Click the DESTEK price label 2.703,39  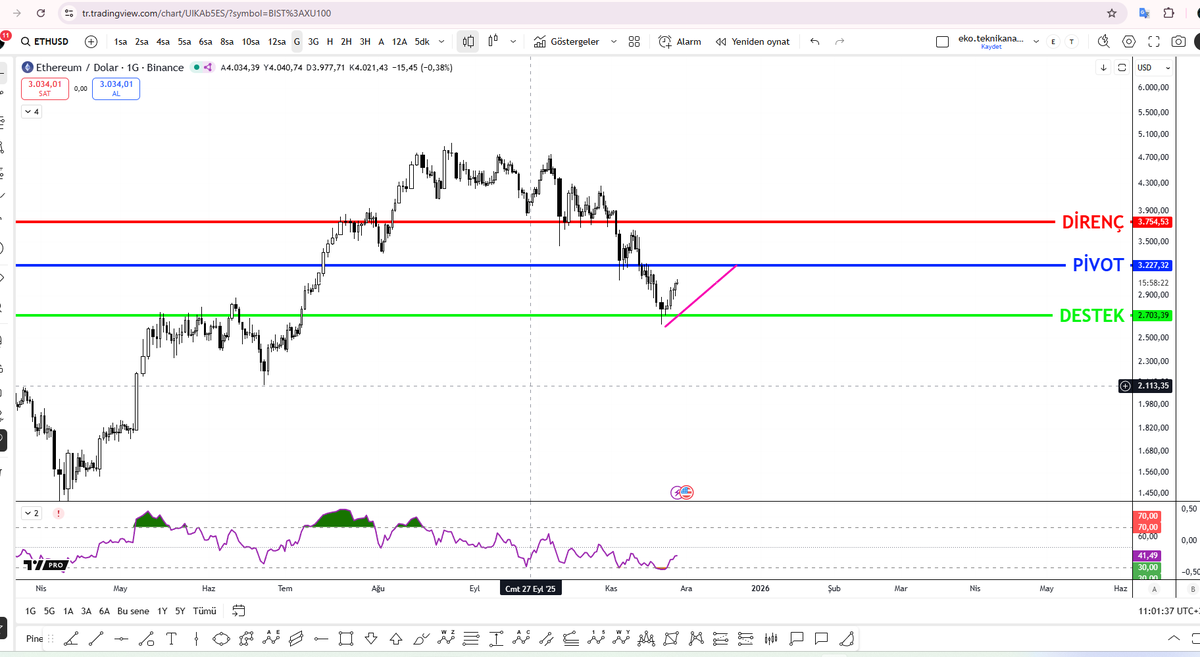tap(1152, 315)
